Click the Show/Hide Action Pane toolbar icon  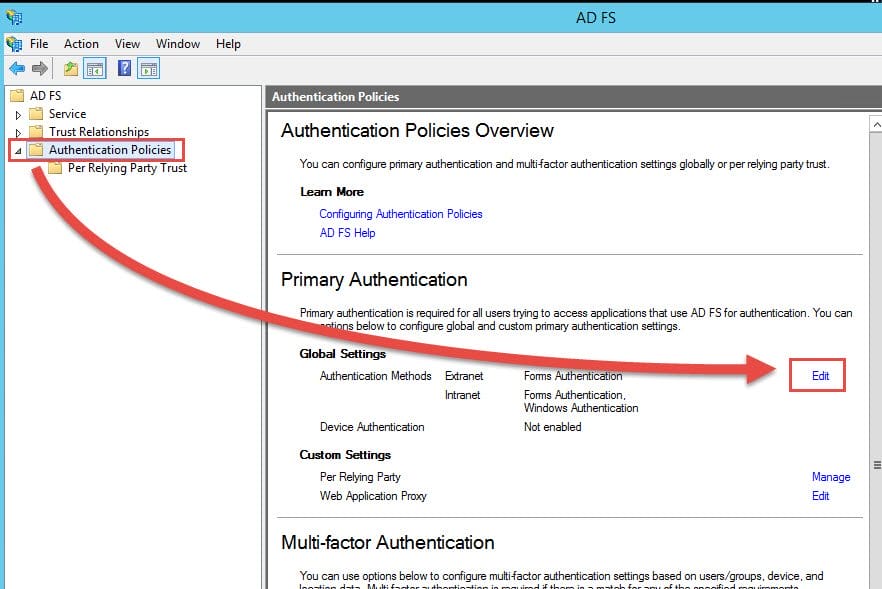coord(149,68)
